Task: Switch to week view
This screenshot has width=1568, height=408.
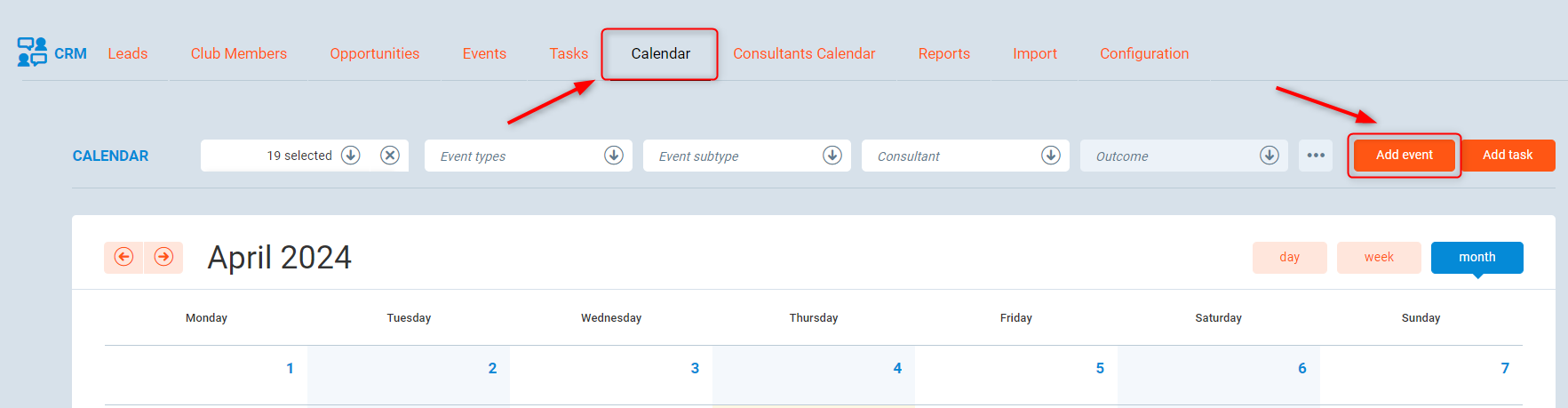Action: [1379, 257]
